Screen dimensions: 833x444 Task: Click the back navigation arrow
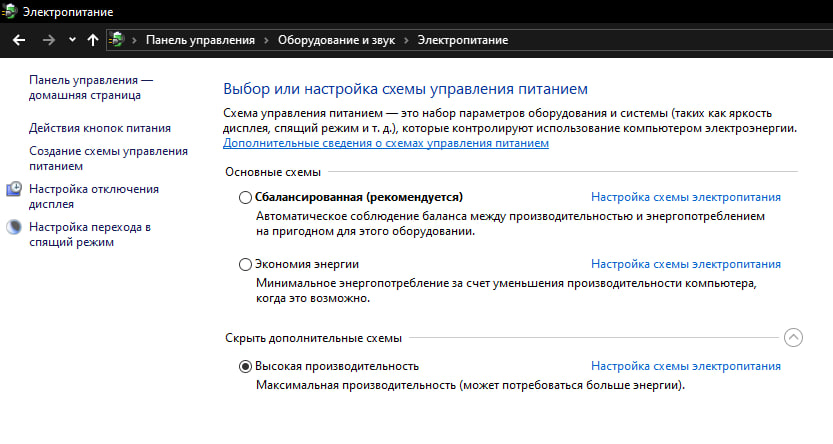click(18, 40)
